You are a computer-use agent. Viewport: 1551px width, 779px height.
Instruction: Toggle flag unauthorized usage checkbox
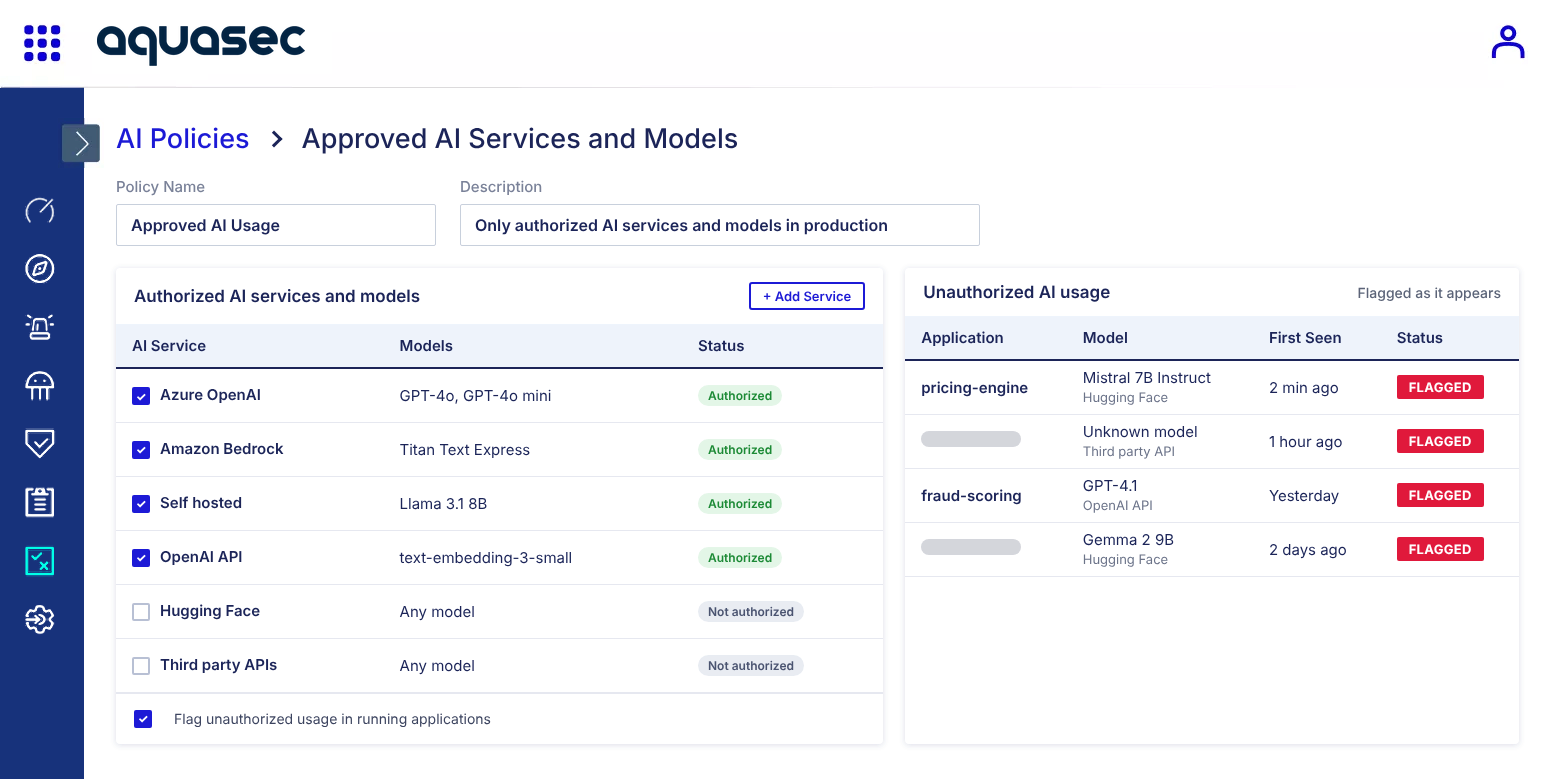point(143,719)
